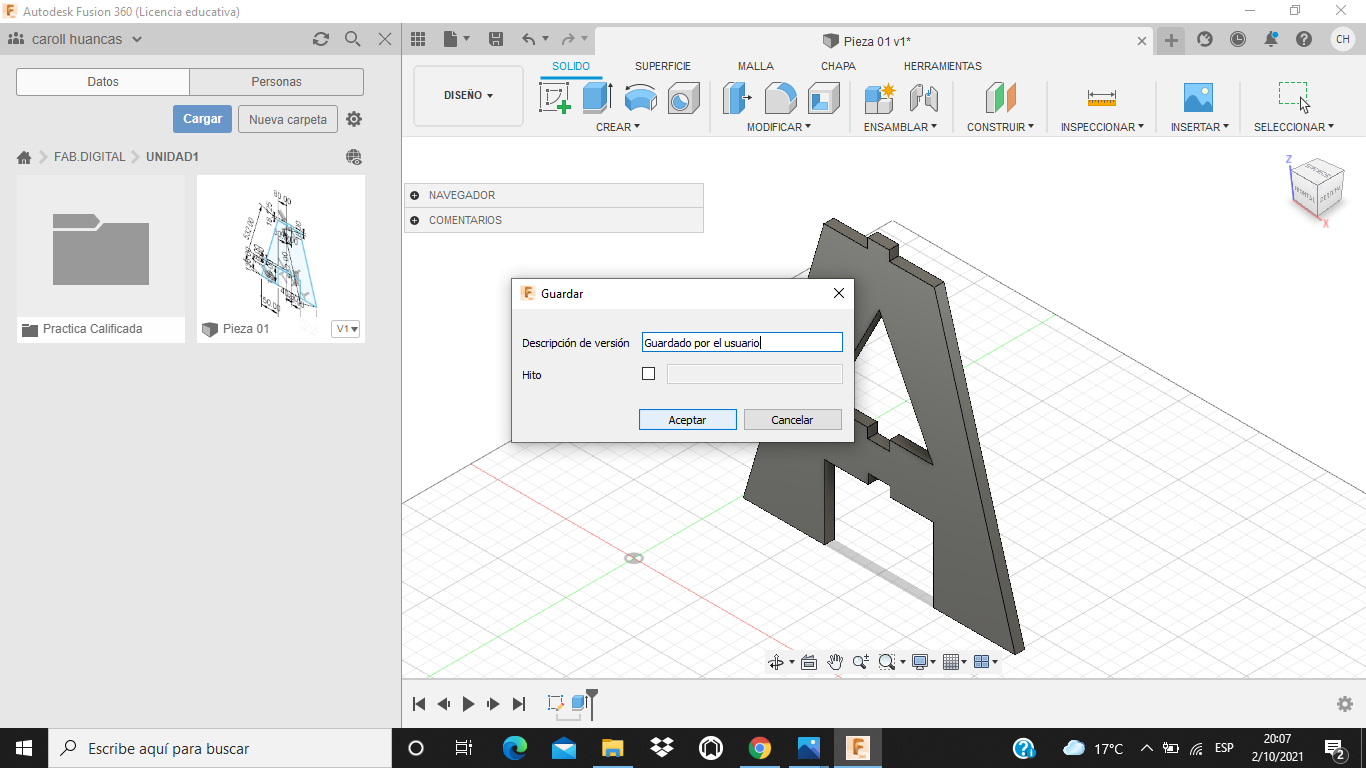Screen dimensions: 1366x768
Task: Open the notifications bell
Action: tap(1271, 39)
